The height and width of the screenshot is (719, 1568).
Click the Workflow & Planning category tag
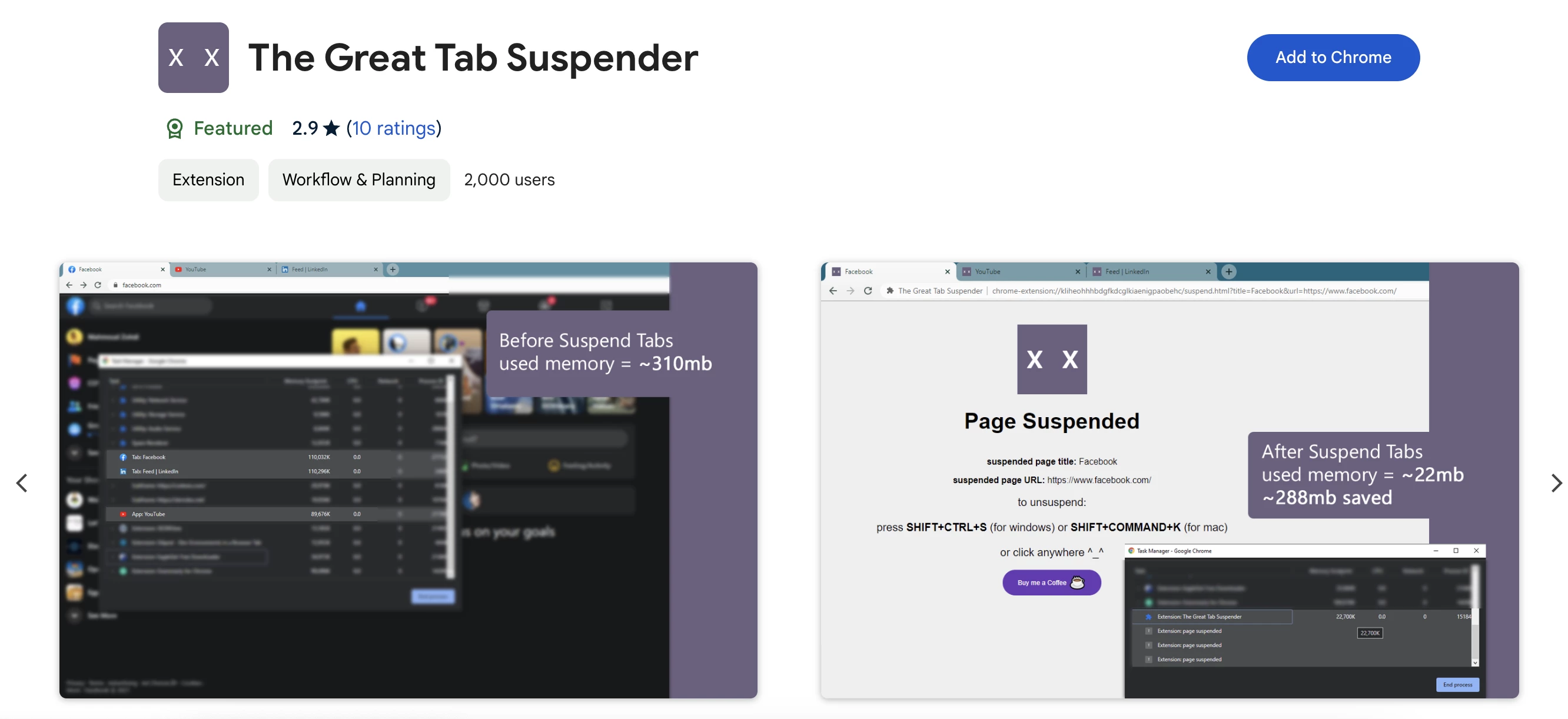click(x=359, y=179)
